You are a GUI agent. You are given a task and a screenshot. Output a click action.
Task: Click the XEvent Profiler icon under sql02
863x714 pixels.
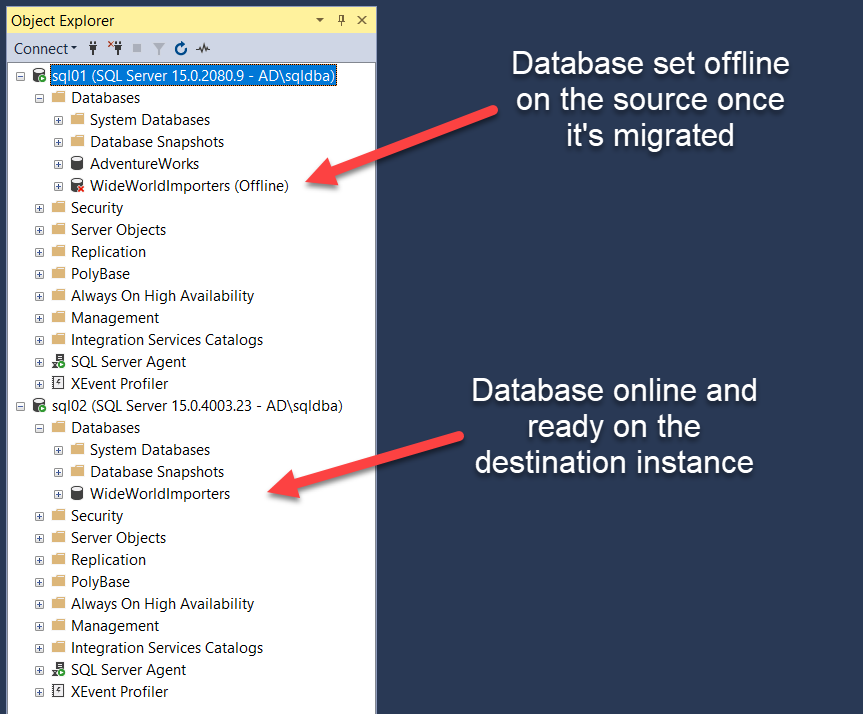tap(58, 690)
